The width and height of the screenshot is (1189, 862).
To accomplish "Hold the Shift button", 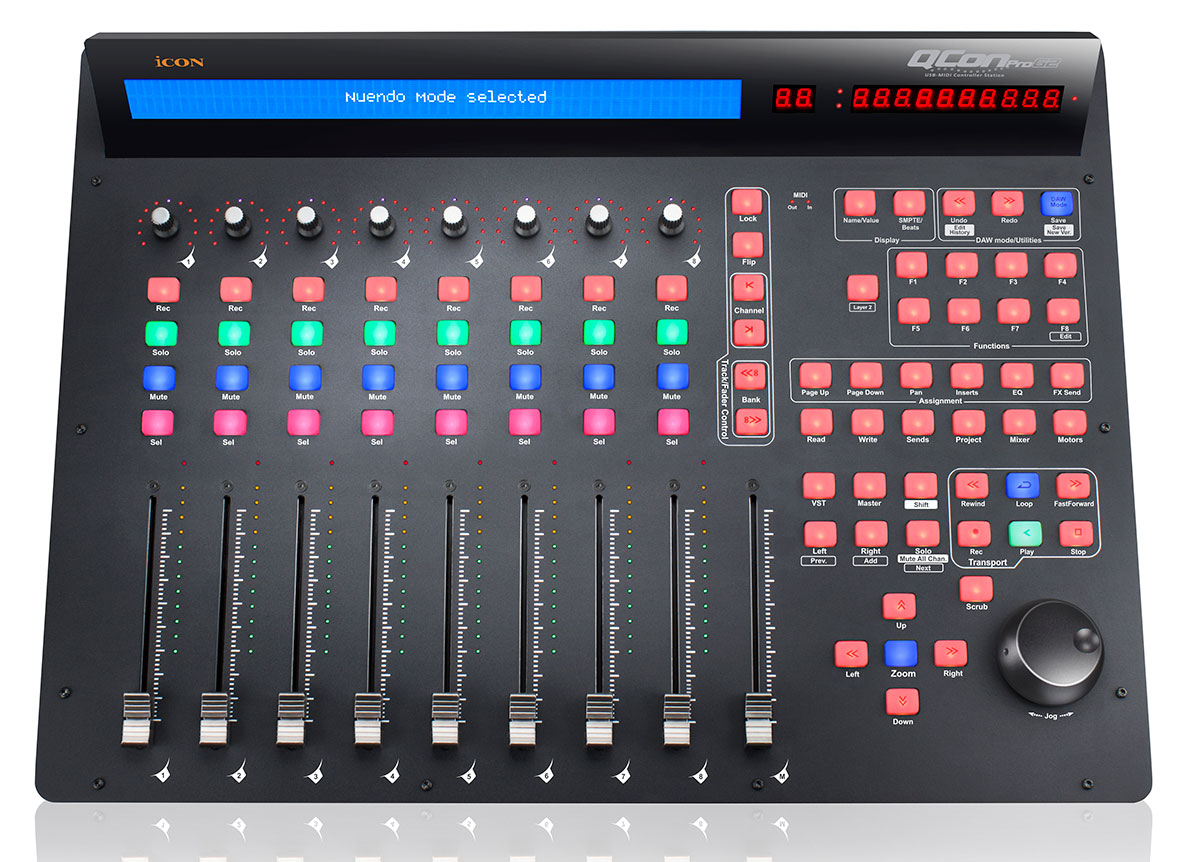I will tap(921, 485).
